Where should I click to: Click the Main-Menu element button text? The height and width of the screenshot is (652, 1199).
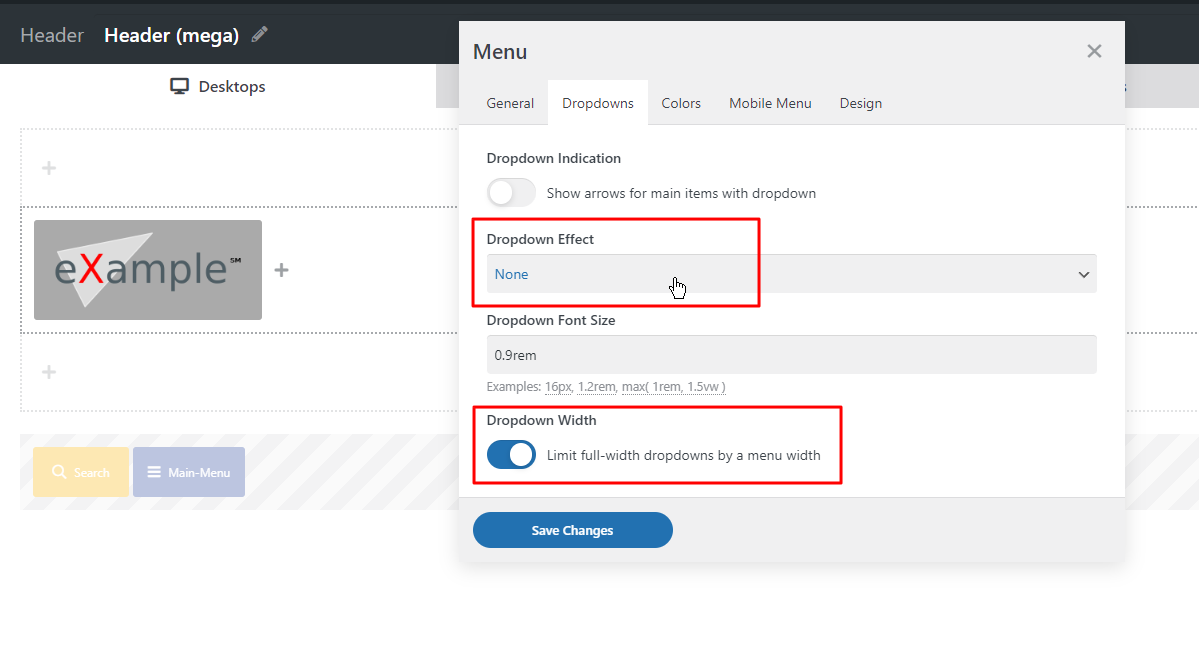point(199,473)
